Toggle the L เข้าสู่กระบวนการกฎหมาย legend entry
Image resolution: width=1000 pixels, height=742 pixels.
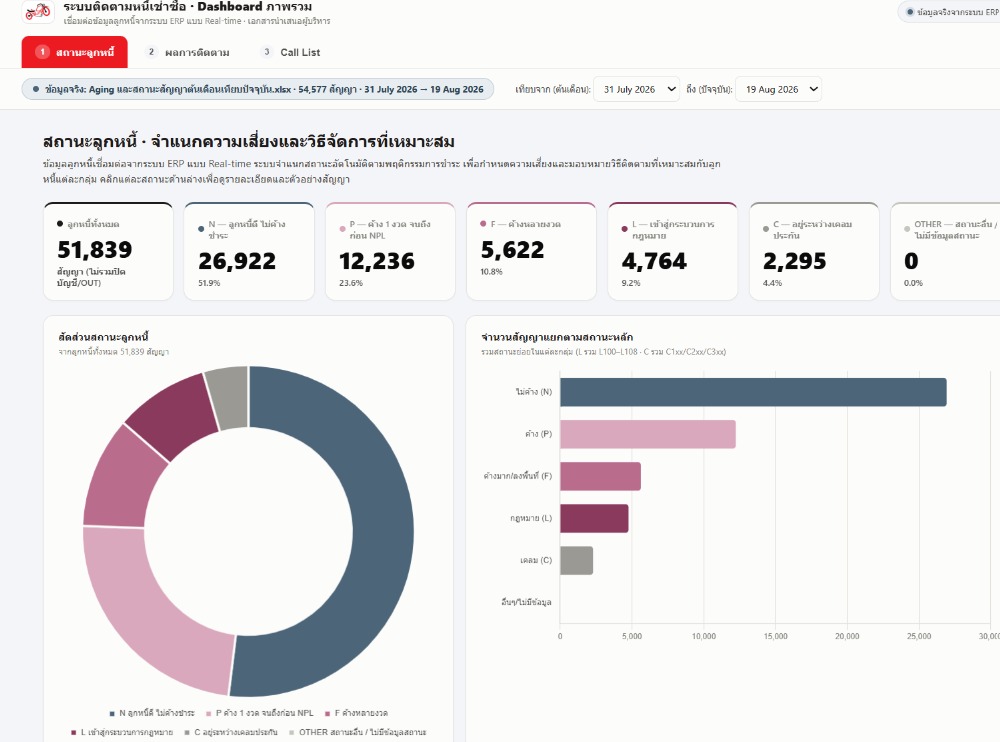pos(122,732)
